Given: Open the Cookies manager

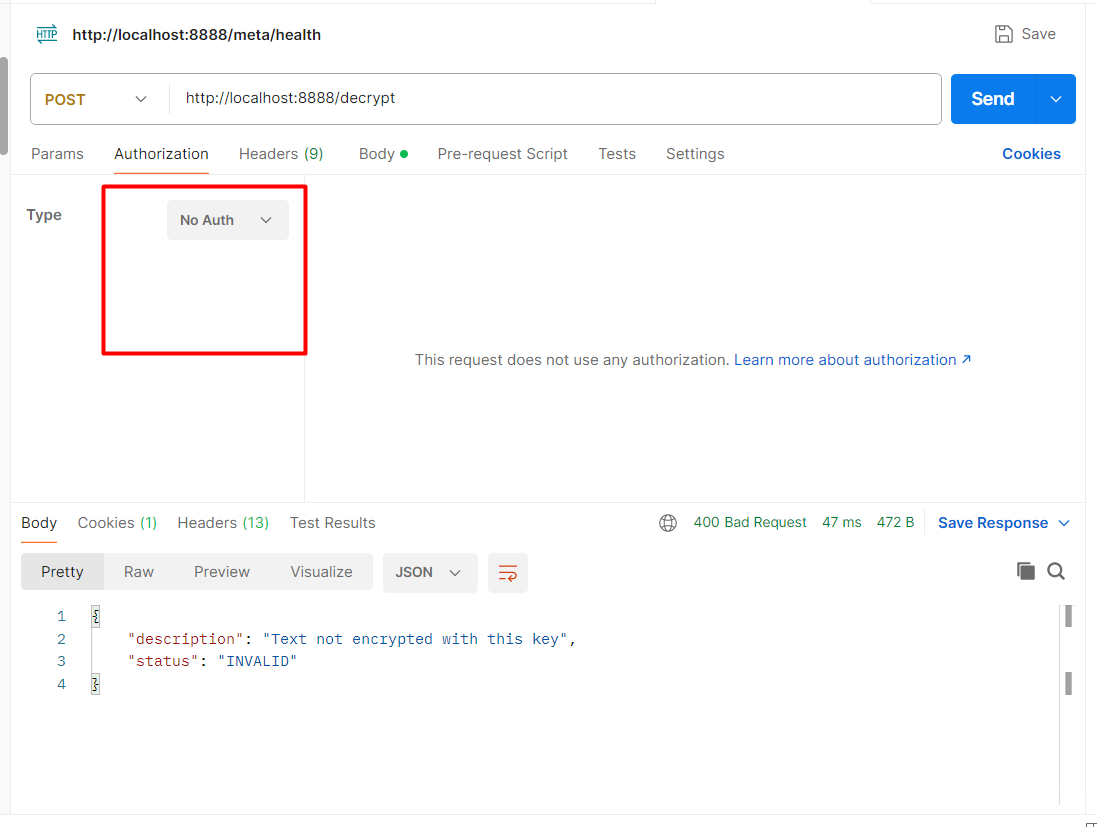Looking at the screenshot, I should [1031, 153].
